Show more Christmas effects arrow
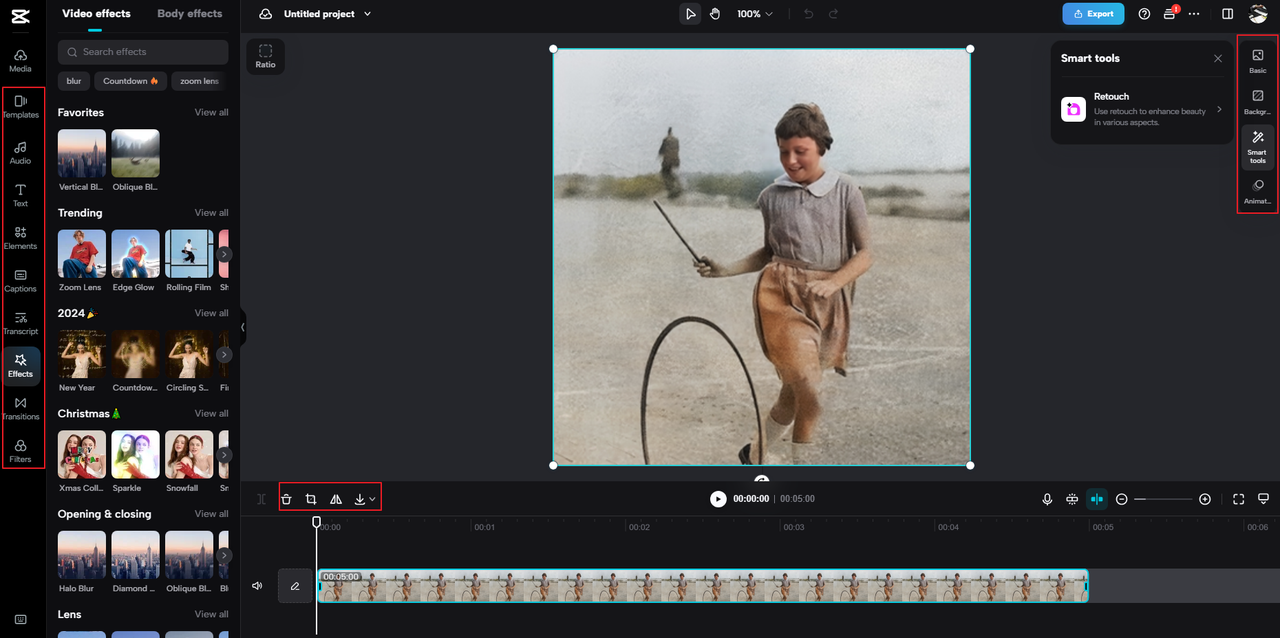Screen dimensions: 1280x638 pos(225,455)
